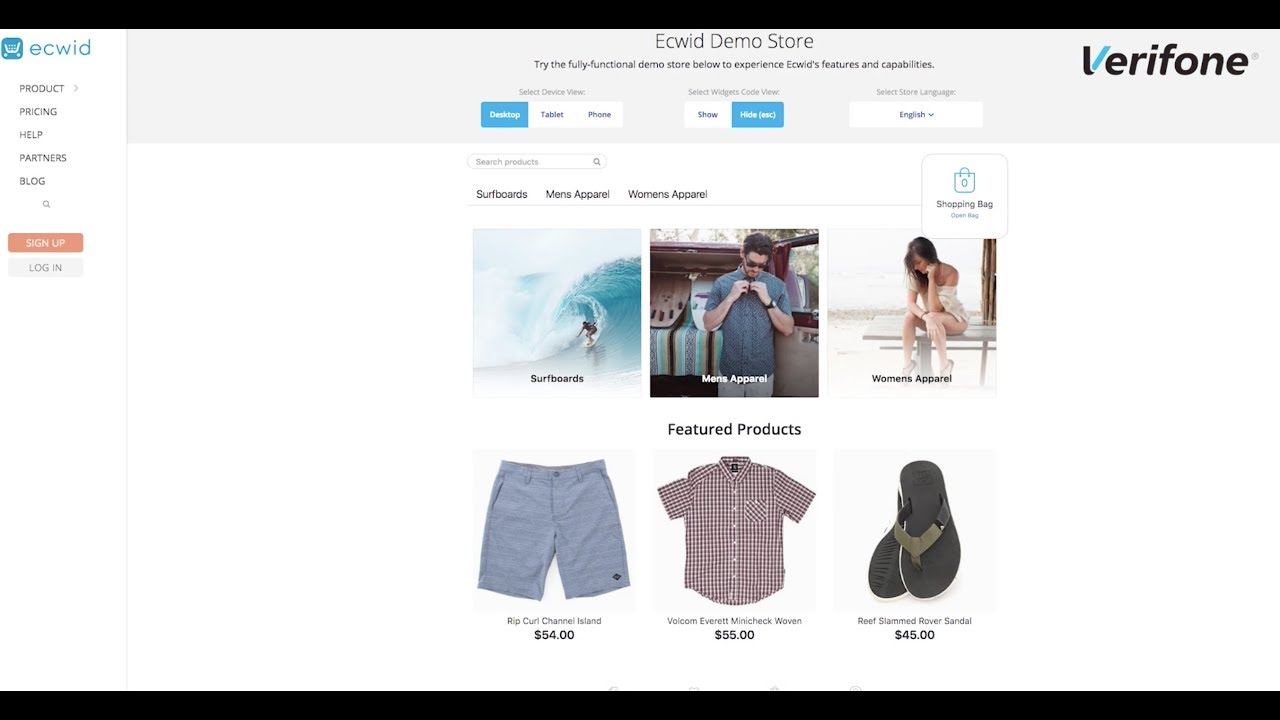Viewport: 1280px width, 720px height.
Task: Click the Rip Curl shorts product image
Action: coord(554,530)
